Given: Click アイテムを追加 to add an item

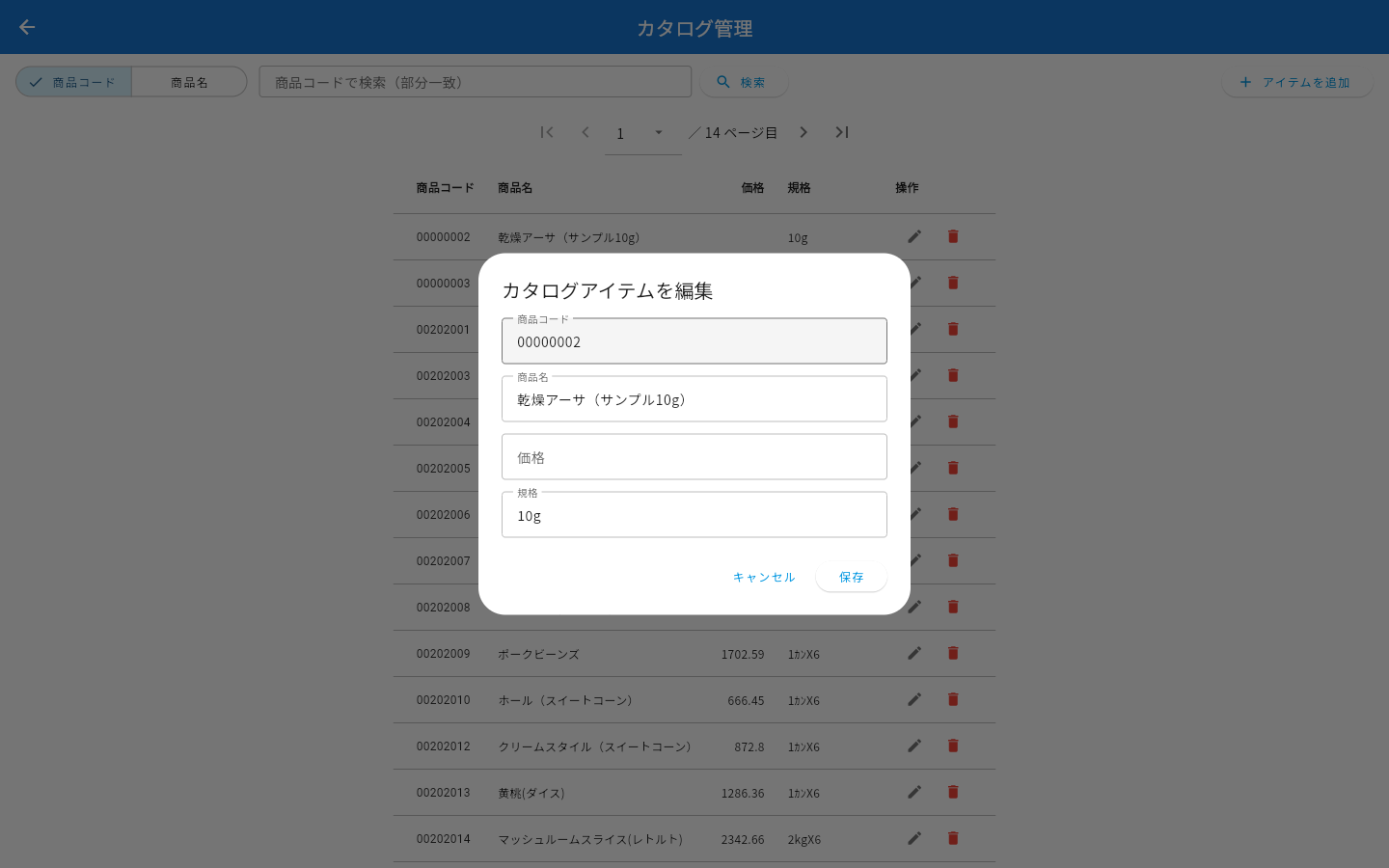Looking at the screenshot, I should pyautogui.click(x=1296, y=82).
